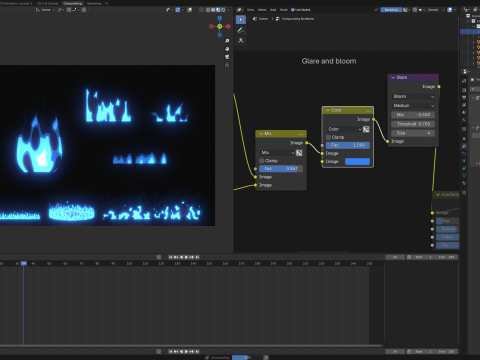Collapse the Glare node
This screenshot has height=360, width=480.
393,77
